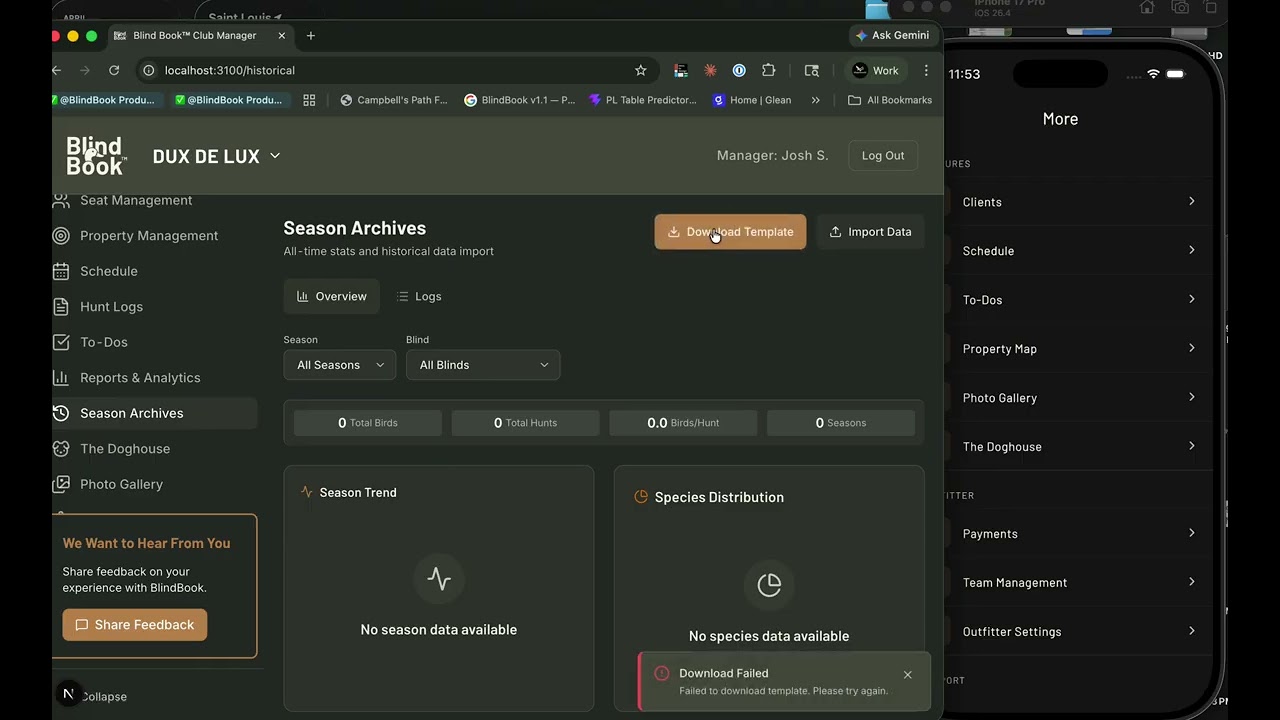Open Chrome three-dot menu

click(x=926, y=70)
